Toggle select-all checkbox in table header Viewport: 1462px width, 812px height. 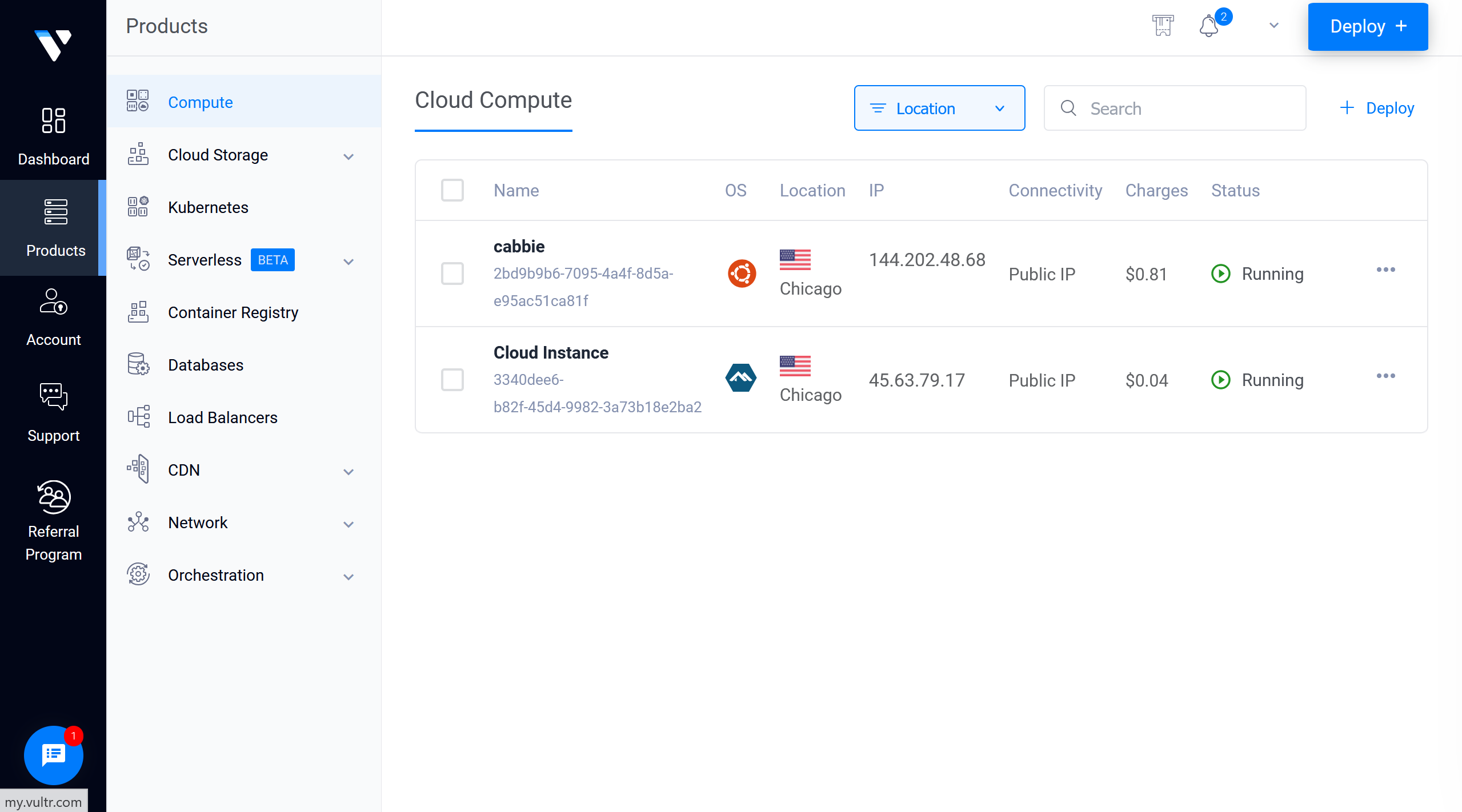click(x=452, y=190)
